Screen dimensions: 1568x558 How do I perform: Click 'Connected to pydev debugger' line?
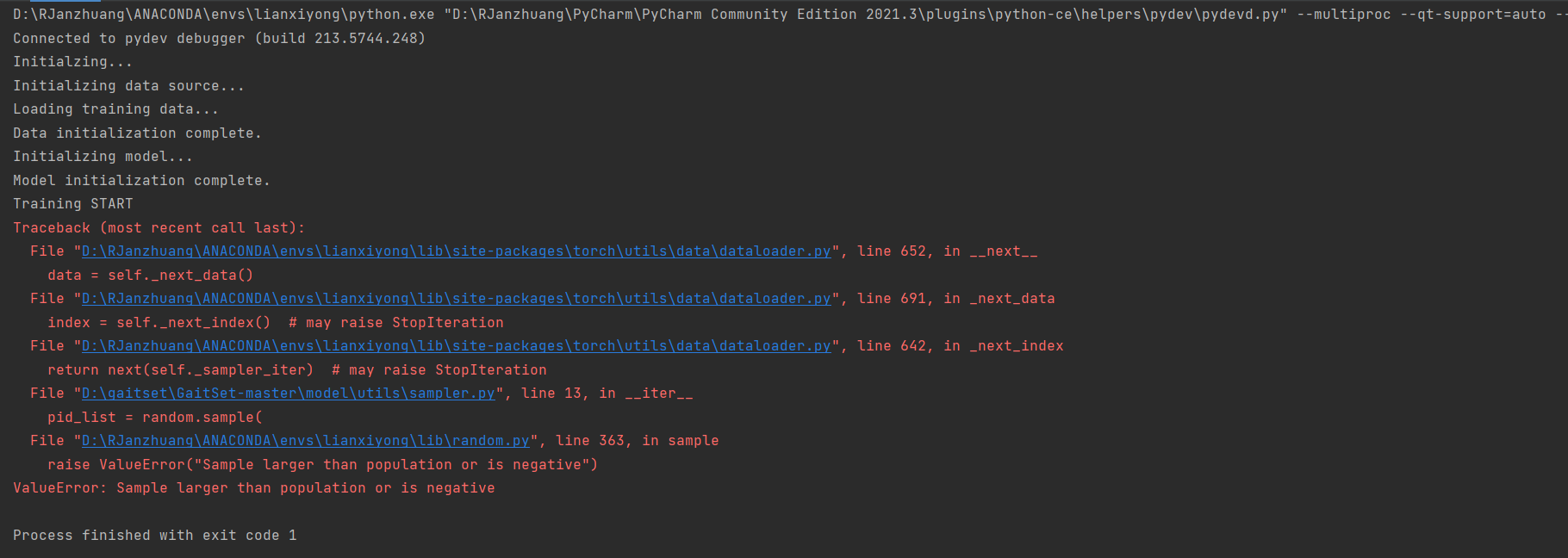pos(219,39)
